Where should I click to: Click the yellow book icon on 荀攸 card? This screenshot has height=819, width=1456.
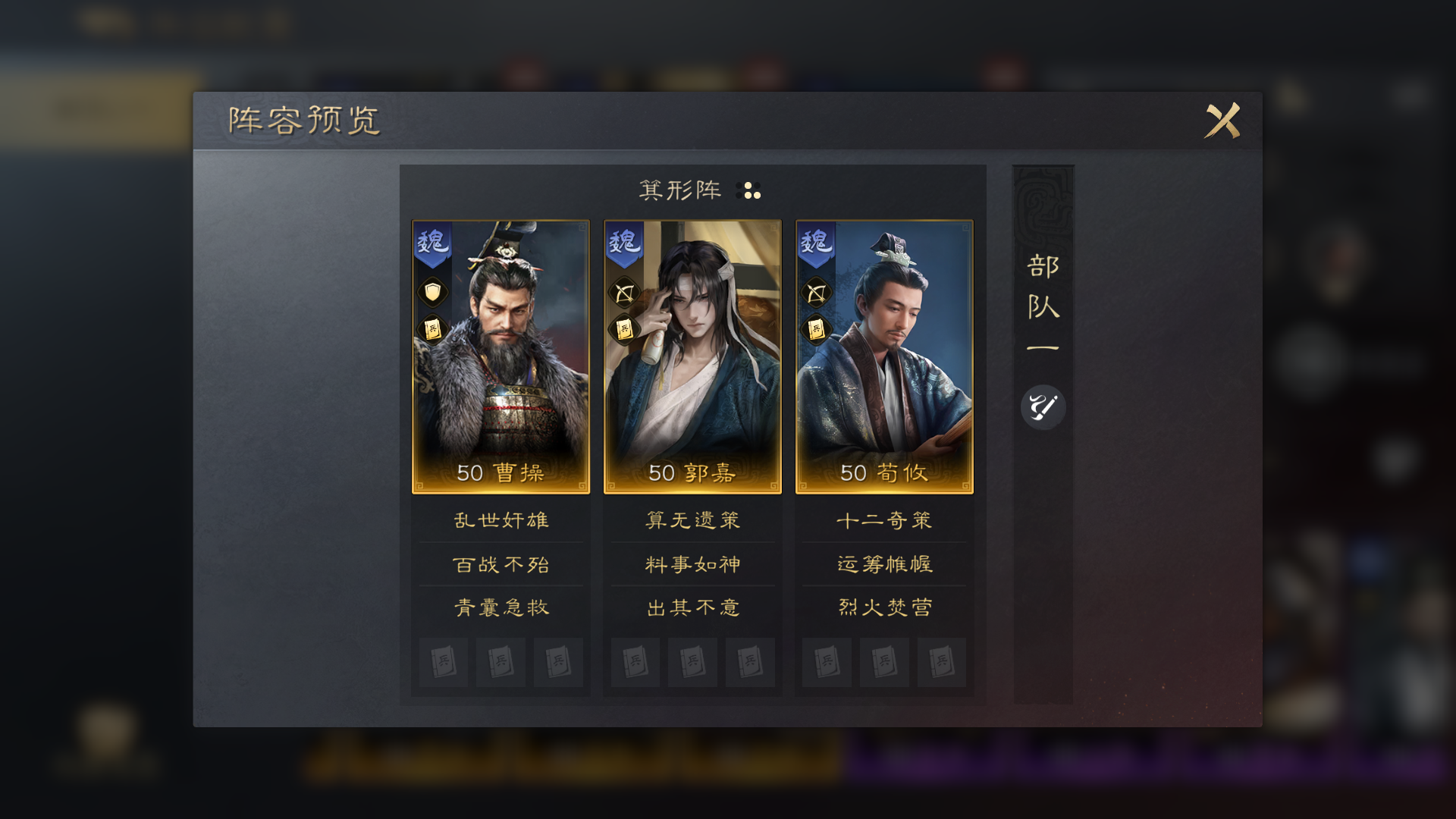(816, 329)
